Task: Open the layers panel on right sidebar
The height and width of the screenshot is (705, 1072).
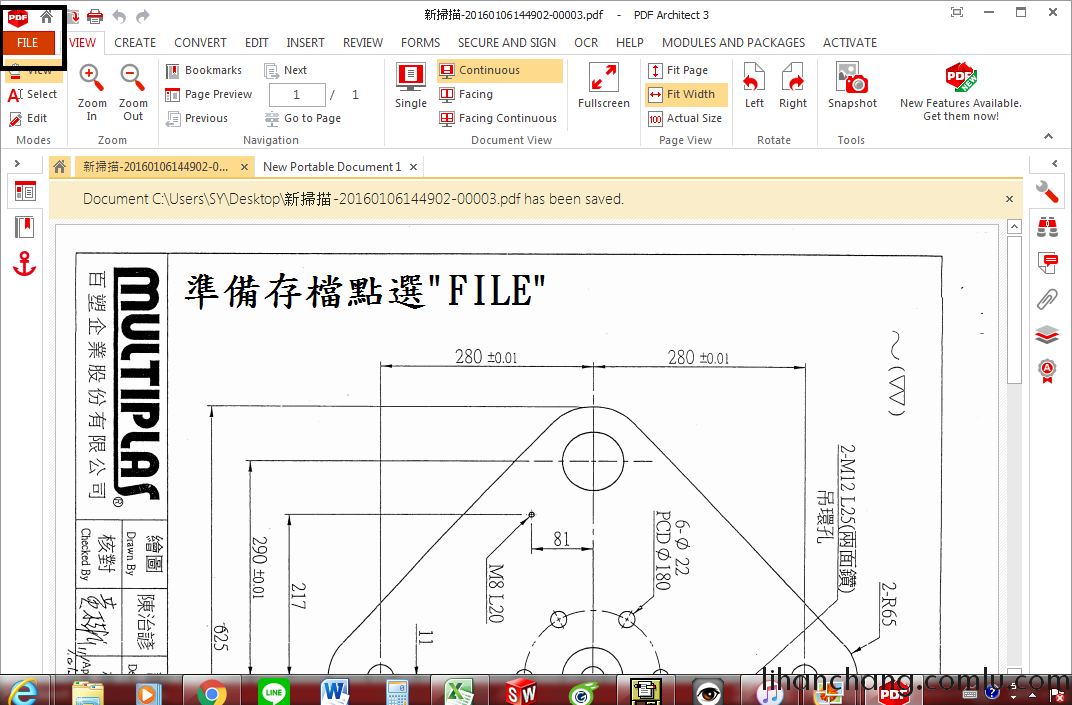Action: pos(1047,334)
